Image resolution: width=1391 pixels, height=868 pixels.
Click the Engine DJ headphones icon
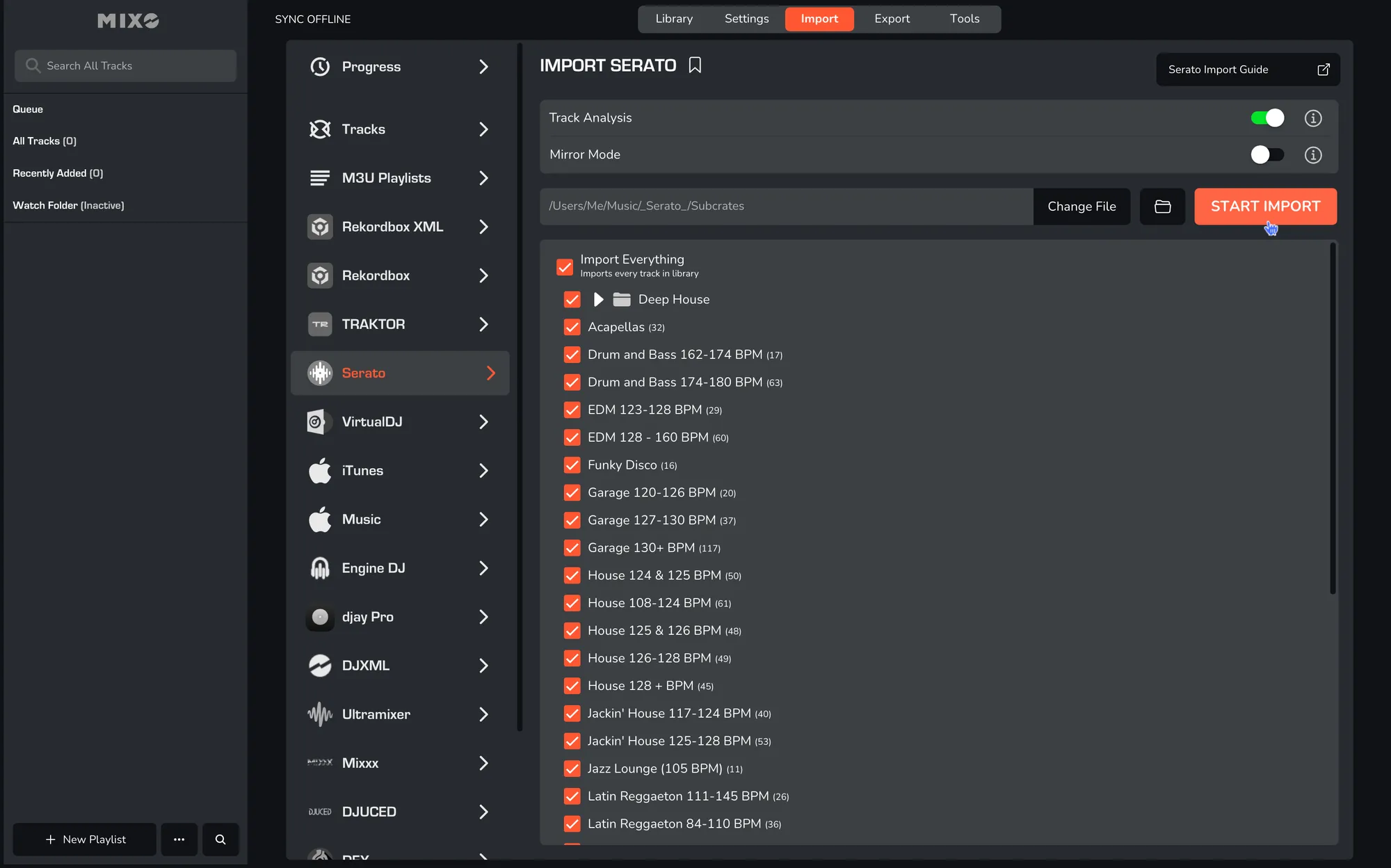320,568
